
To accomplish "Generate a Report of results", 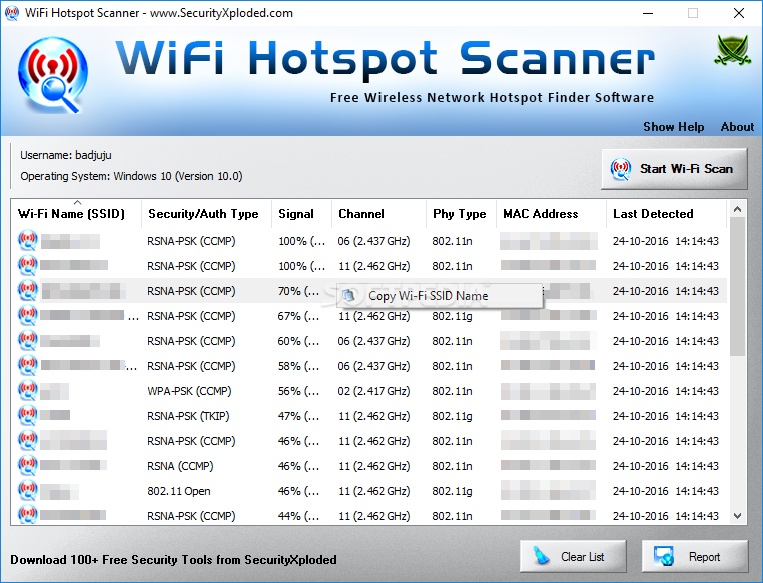I will [x=694, y=556].
